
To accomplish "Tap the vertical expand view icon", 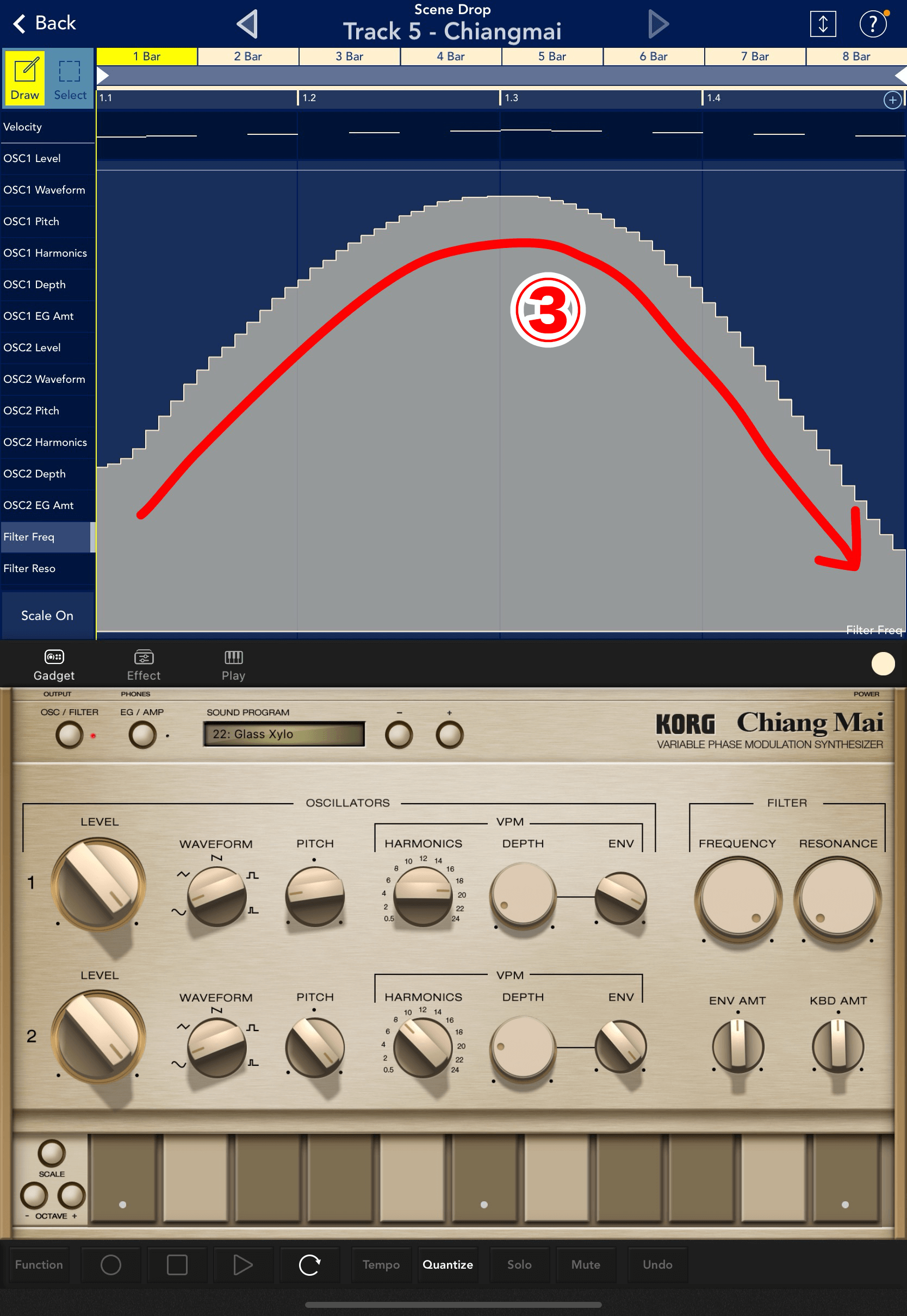I will click(x=822, y=24).
